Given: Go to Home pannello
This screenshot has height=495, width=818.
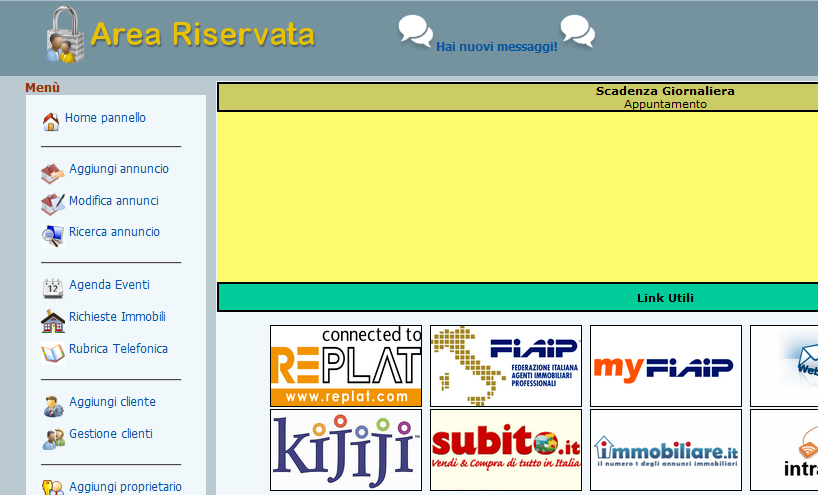Looking at the screenshot, I should tap(105, 118).
